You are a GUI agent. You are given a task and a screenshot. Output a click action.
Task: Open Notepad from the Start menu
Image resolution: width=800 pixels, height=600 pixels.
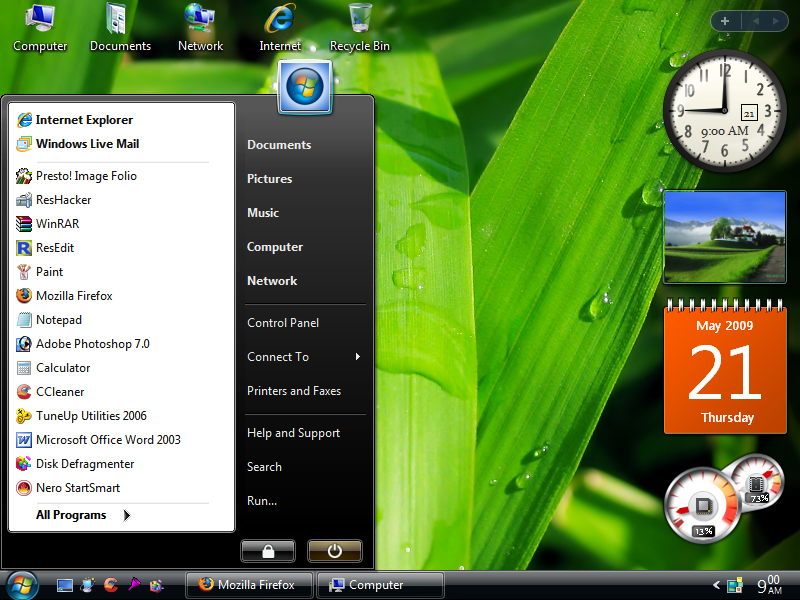point(121,320)
